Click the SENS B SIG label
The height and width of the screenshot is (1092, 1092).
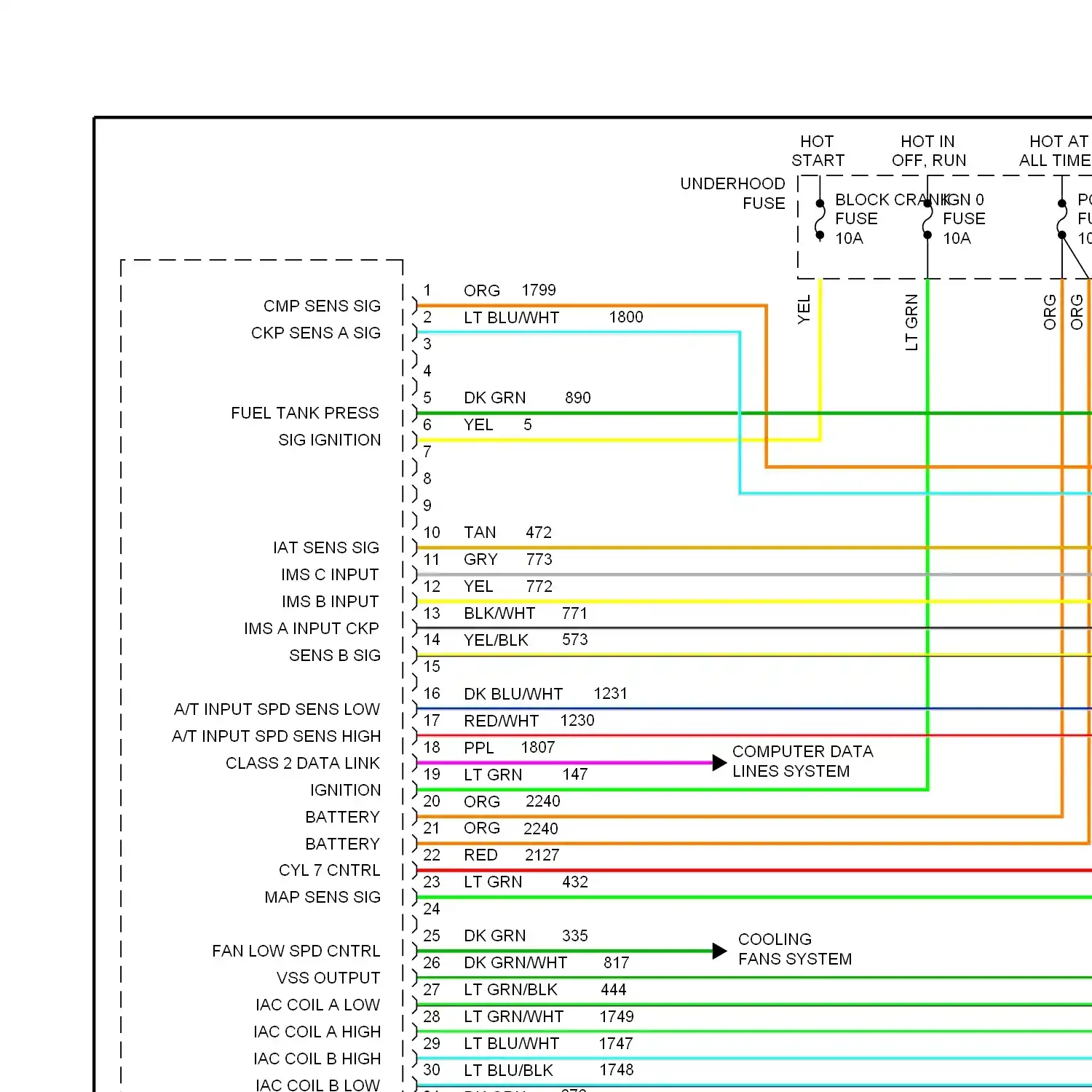[335, 655]
